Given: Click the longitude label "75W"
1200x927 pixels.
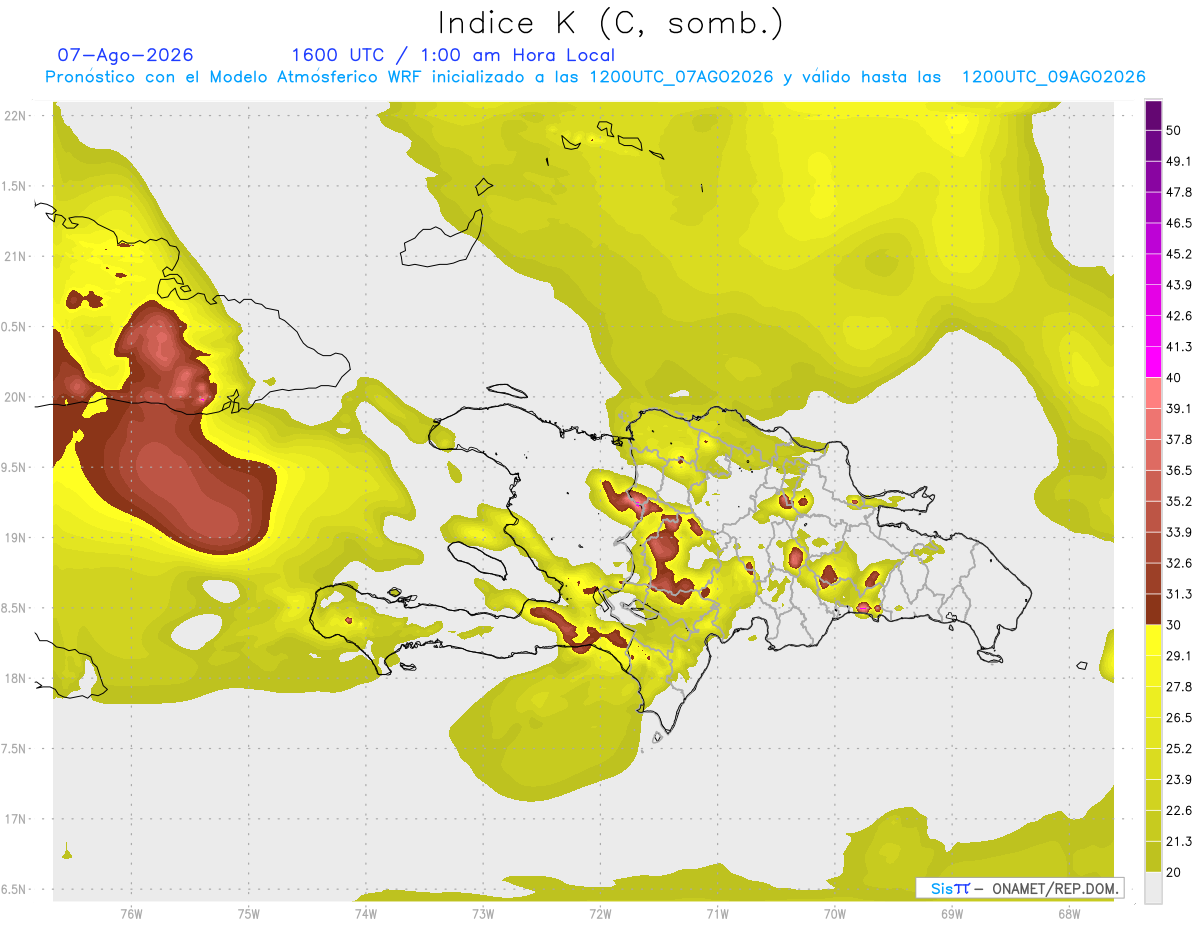Looking at the screenshot, I should click(x=249, y=915).
